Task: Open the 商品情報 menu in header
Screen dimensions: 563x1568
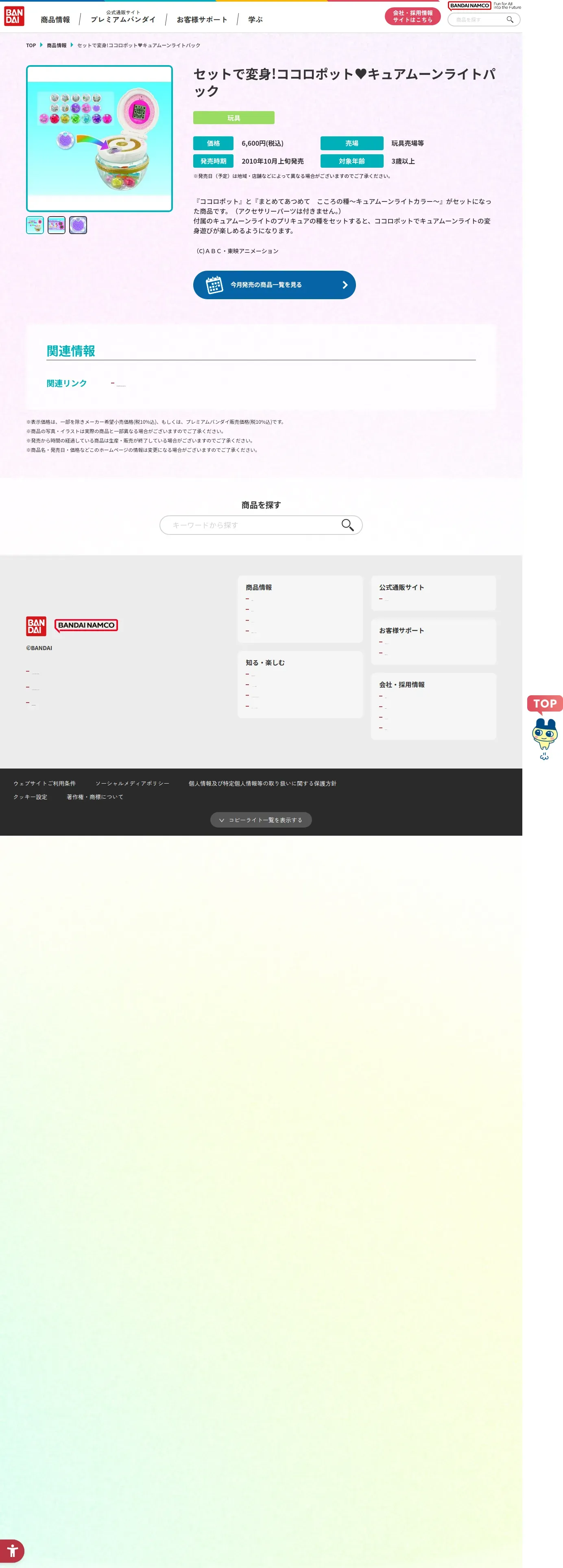Action: click(x=55, y=20)
